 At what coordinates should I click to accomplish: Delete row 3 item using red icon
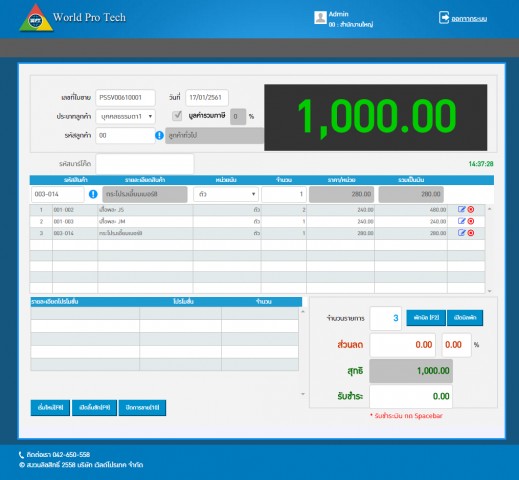tap(471, 233)
